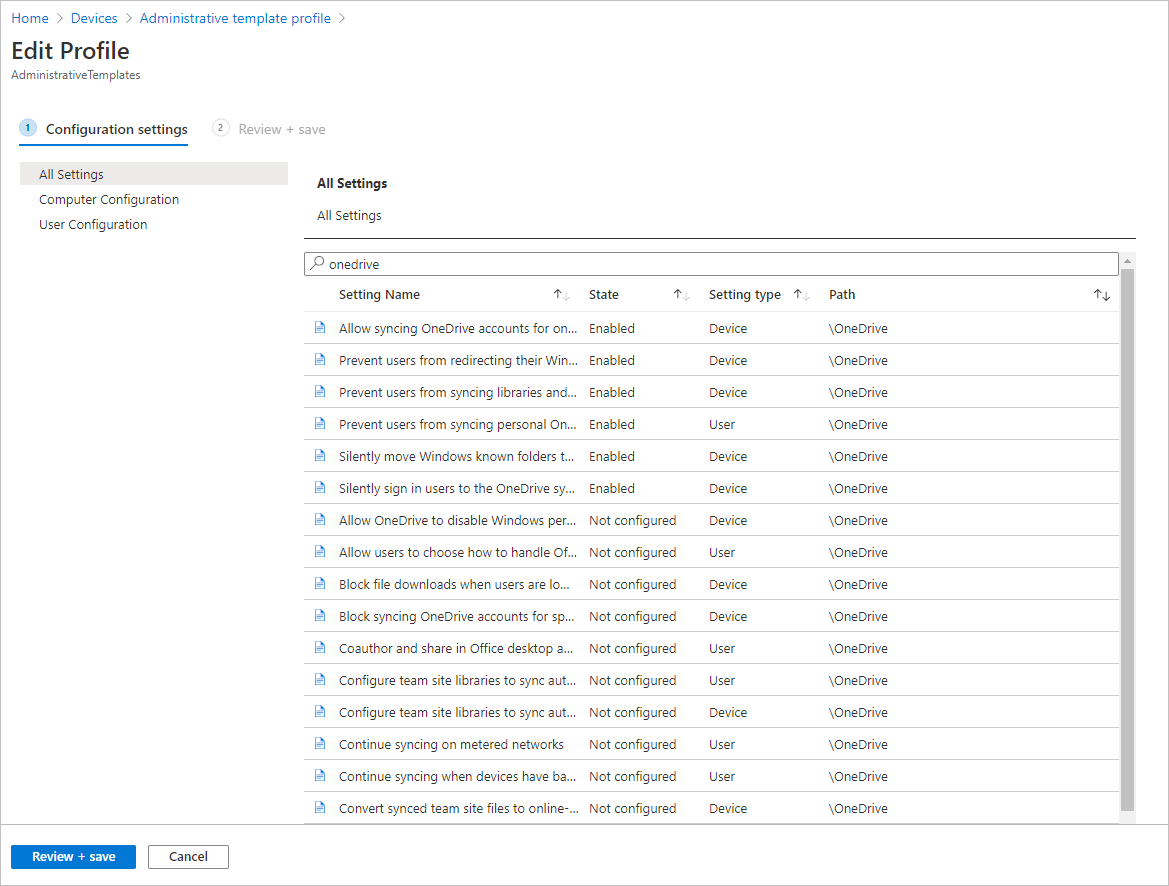Viewport: 1169px width, 886px height.
Task: Click document icon for Allow syncing OneDrive accounts row
Action: (x=320, y=327)
